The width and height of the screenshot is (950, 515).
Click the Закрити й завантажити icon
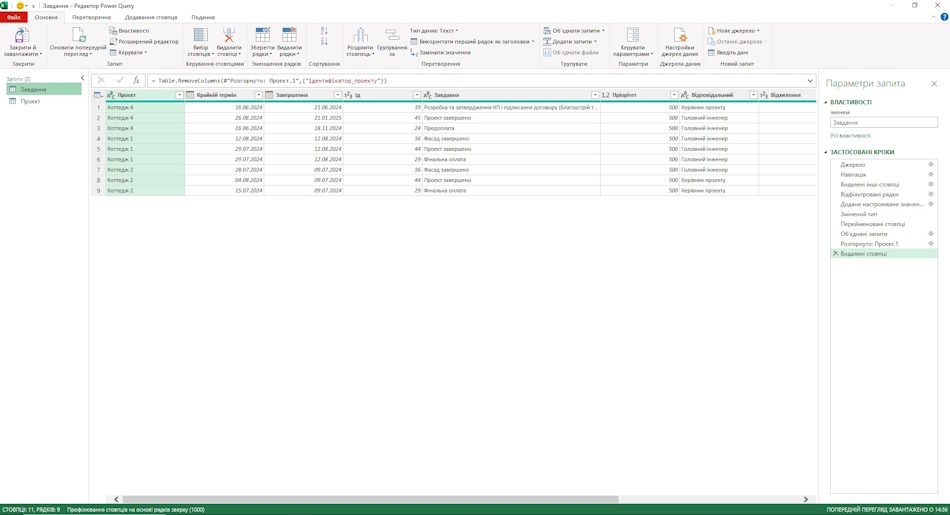(21, 35)
